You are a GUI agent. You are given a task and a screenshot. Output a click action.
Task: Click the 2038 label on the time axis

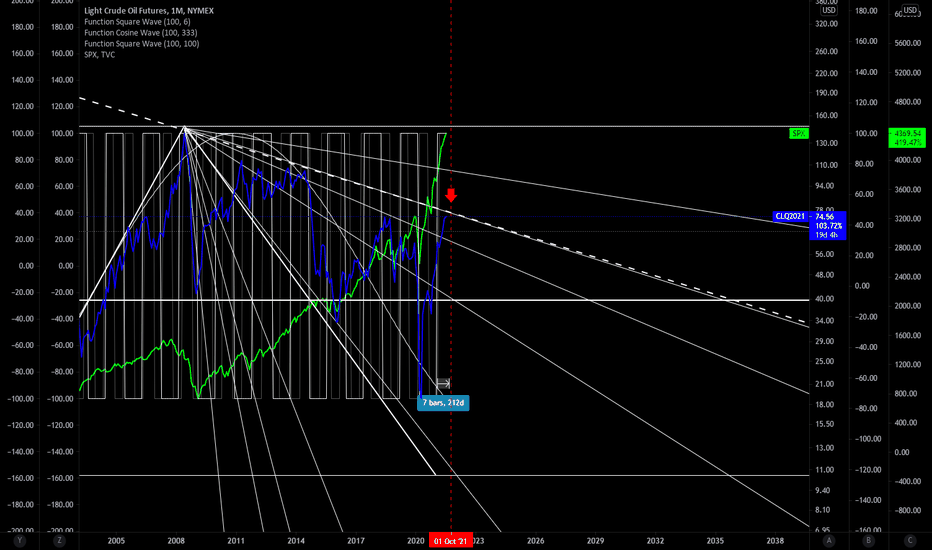[x=775, y=541]
